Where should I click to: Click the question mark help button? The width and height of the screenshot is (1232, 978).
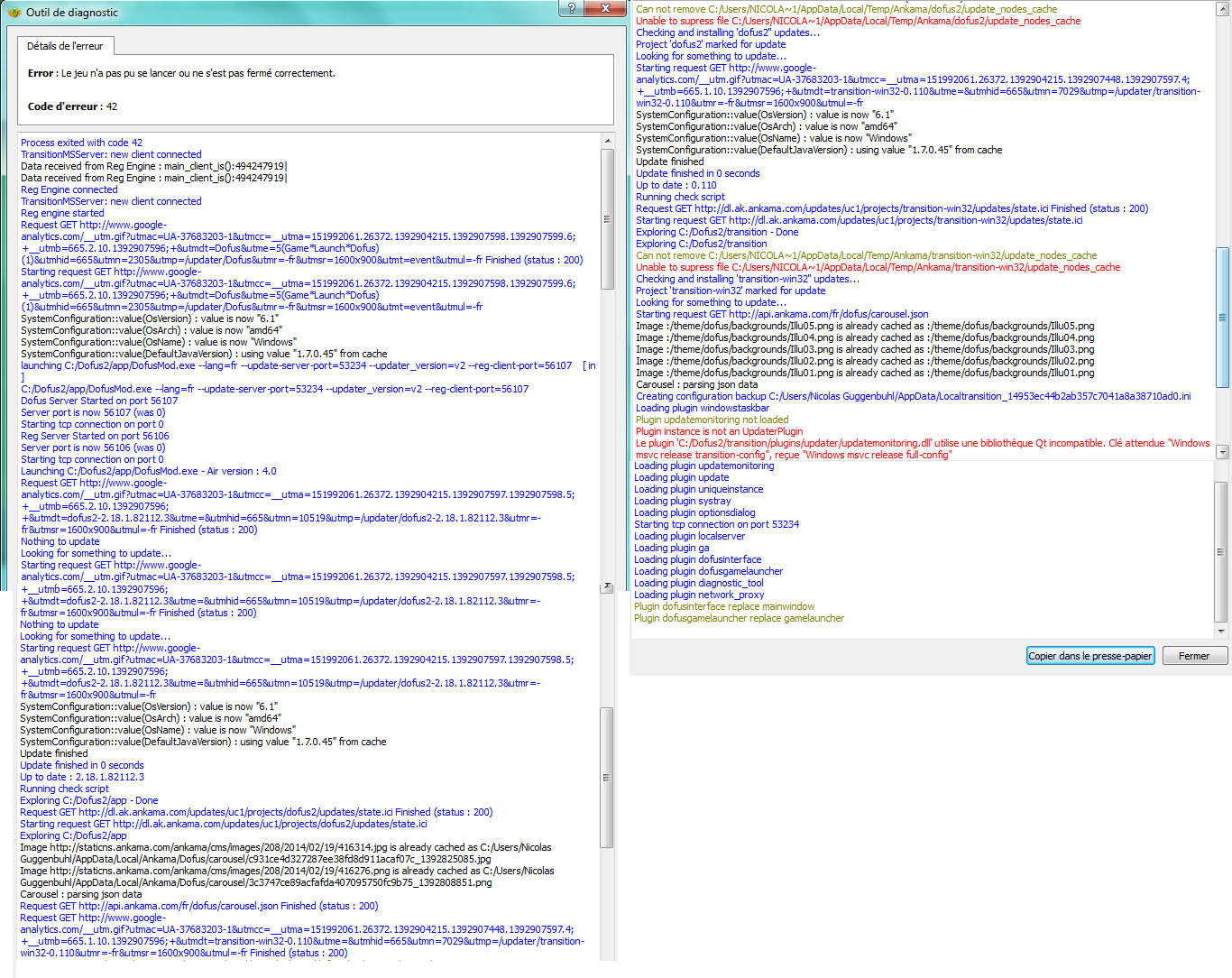tap(571, 8)
